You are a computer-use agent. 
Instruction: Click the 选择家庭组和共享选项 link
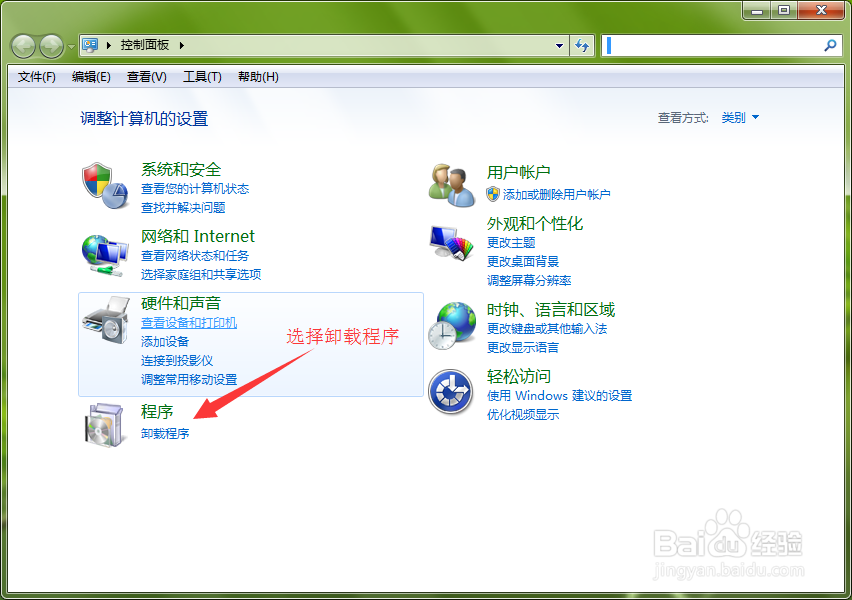pos(201,274)
